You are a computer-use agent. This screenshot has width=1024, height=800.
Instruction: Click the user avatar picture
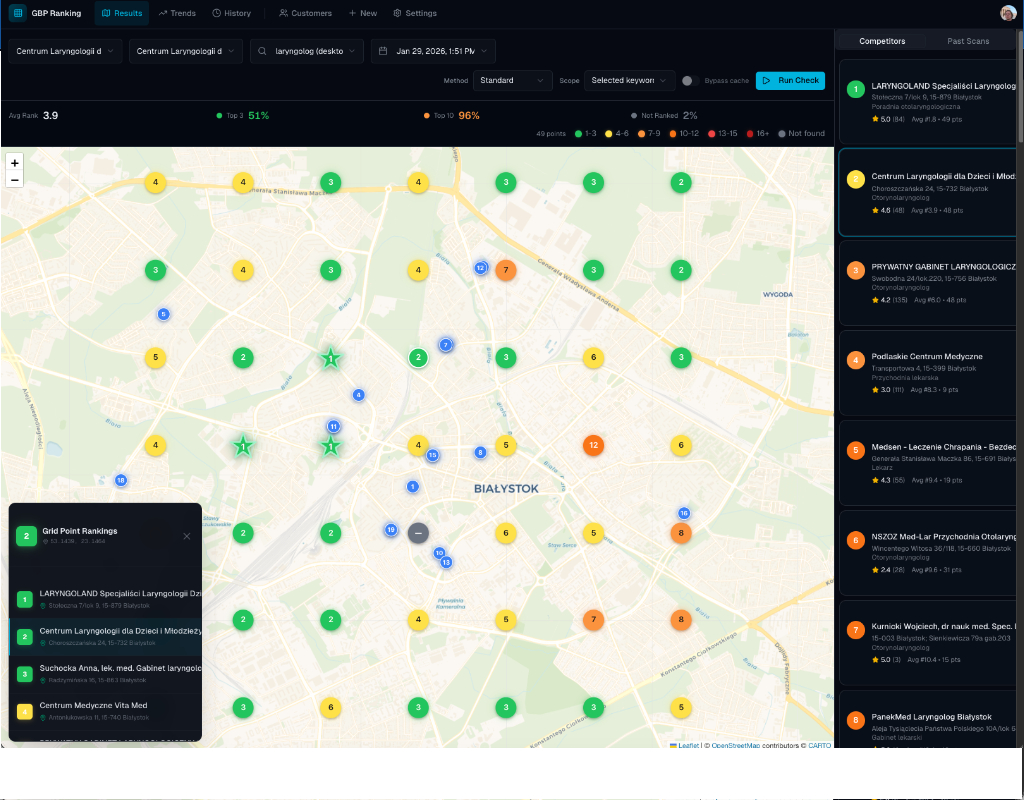[x=1008, y=13]
